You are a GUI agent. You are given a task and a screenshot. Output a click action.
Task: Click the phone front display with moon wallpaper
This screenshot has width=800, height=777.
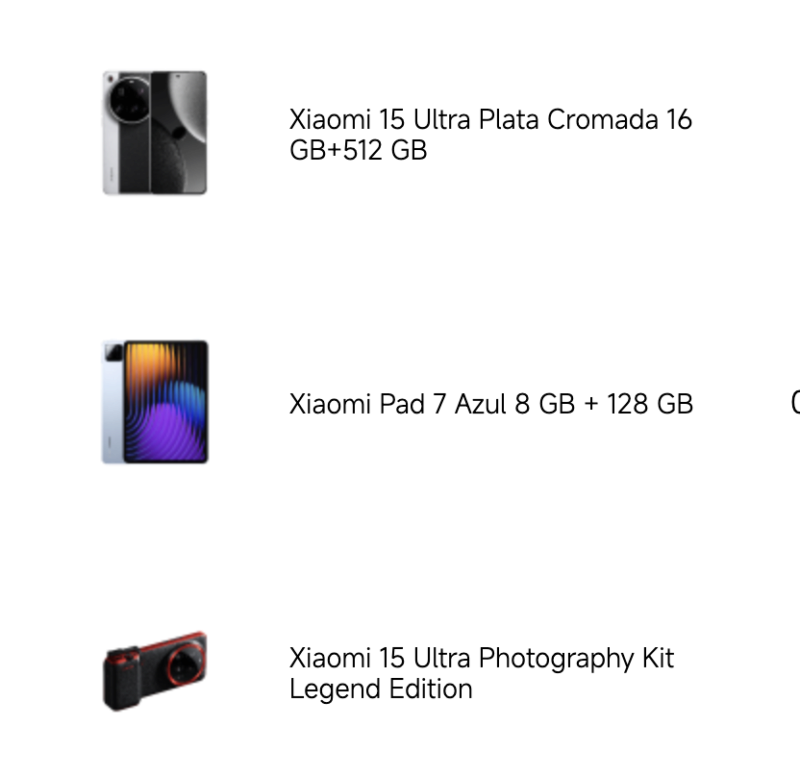tap(179, 133)
